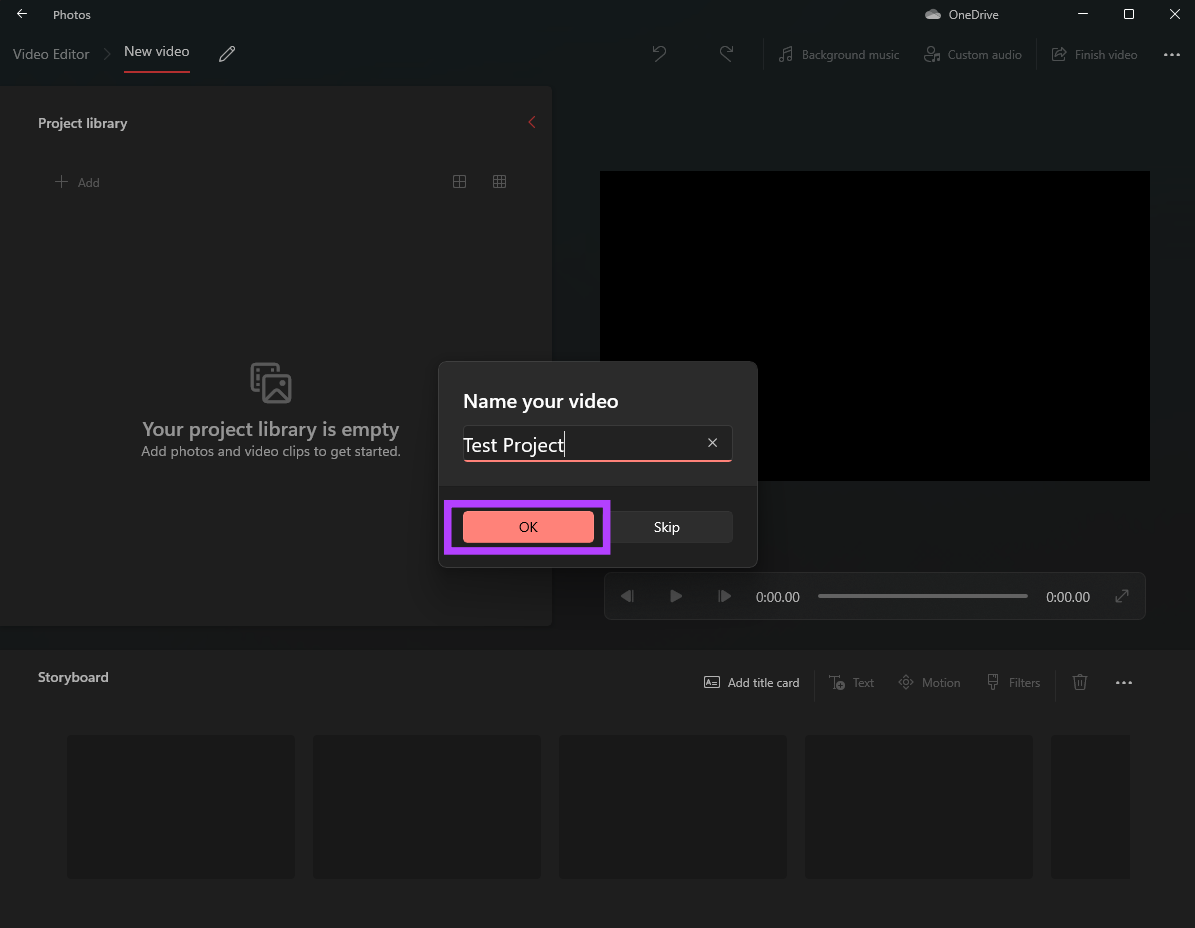
Task: Clear the Test Project text field
Action: coord(712,443)
